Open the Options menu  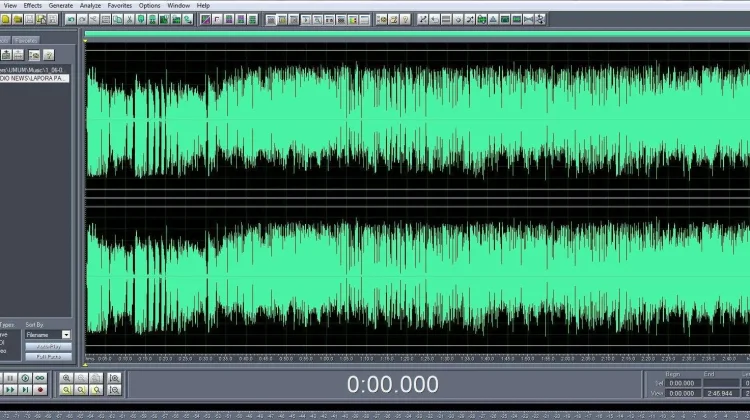[149, 6]
